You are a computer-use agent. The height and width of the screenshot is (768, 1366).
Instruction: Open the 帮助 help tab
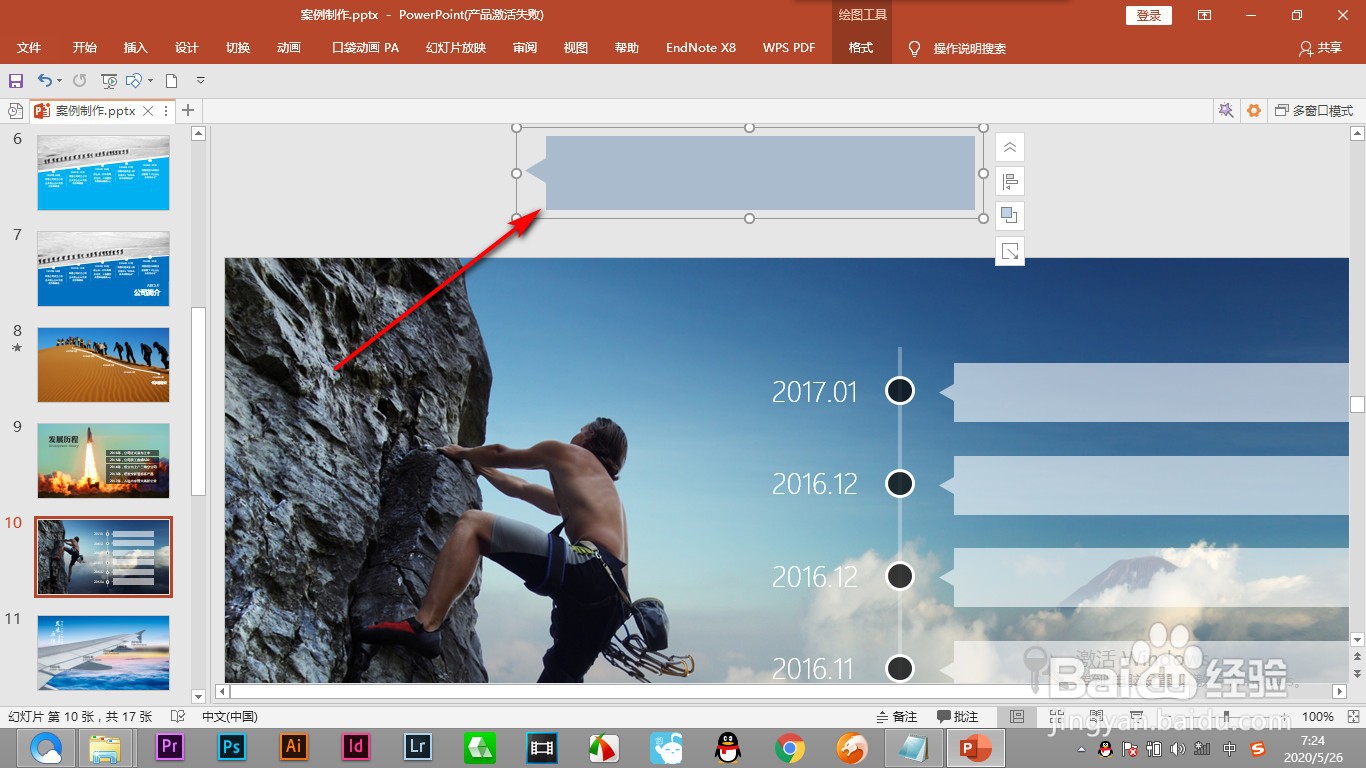coord(627,48)
